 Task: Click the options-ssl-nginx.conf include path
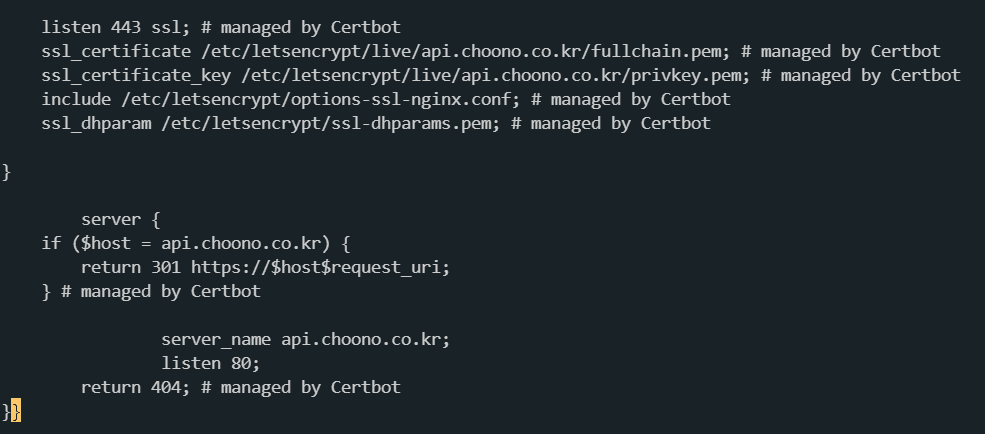tap(321, 99)
